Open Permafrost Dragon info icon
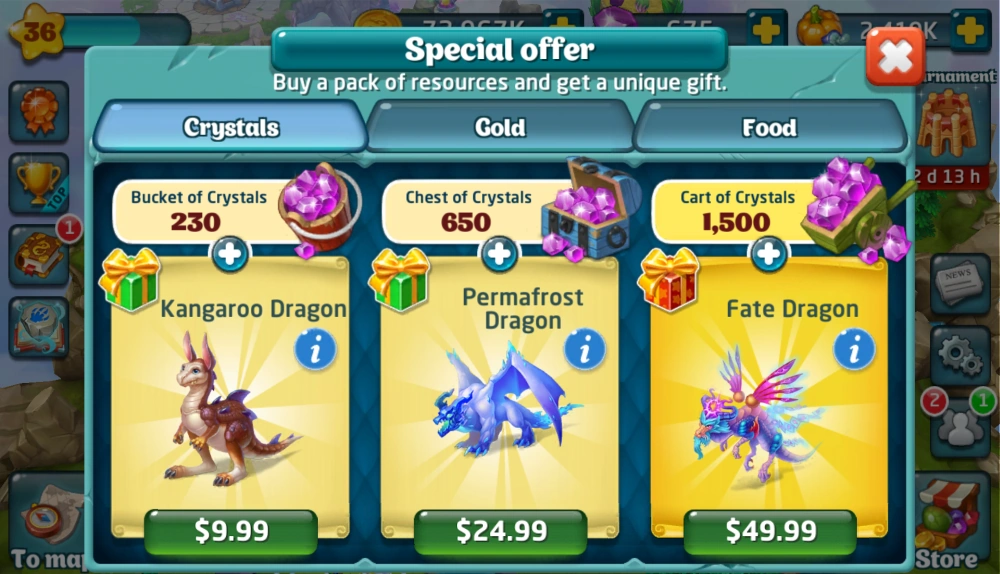 585,350
